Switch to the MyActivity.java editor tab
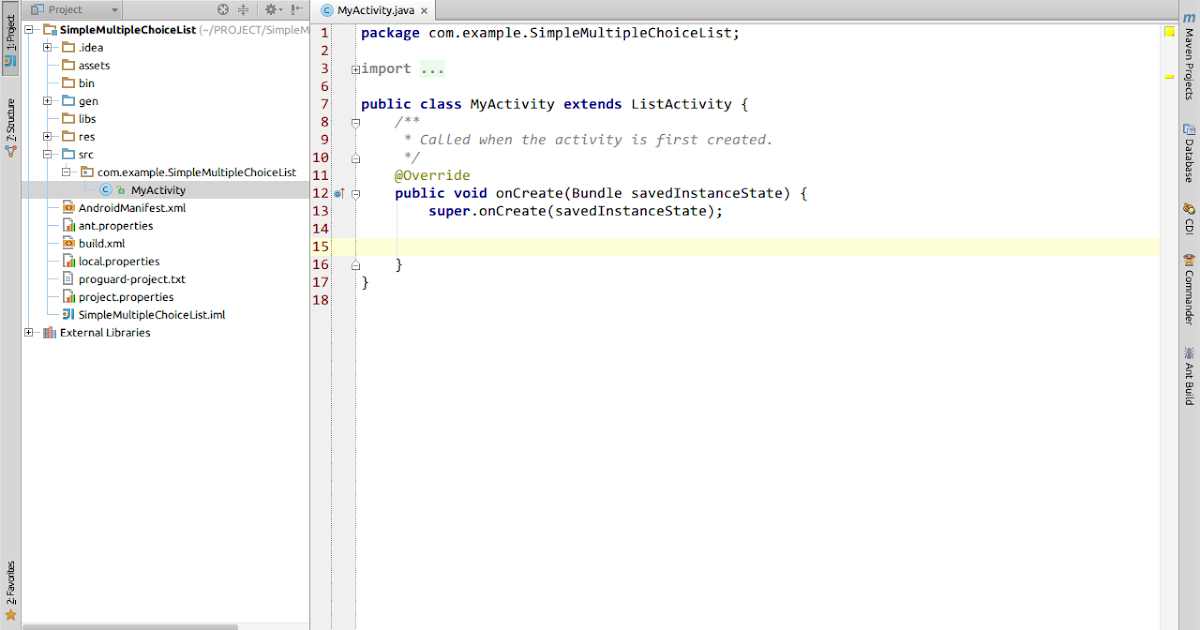 (x=375, y=10)
